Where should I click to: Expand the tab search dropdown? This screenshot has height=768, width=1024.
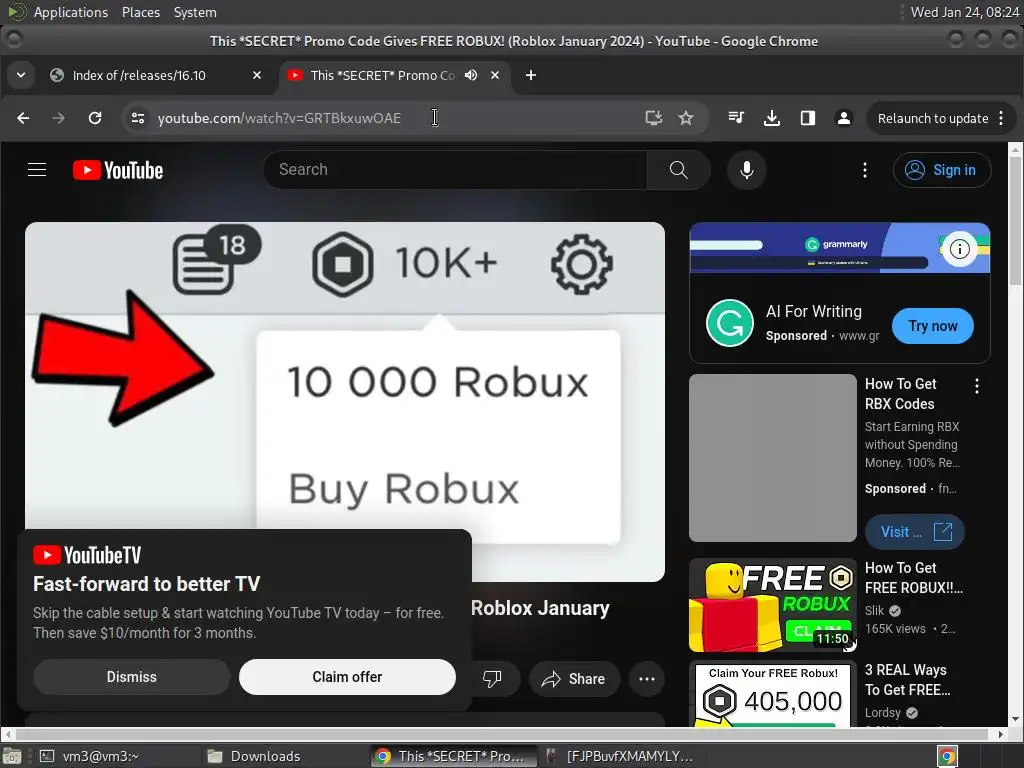click(x=21, y=75)
